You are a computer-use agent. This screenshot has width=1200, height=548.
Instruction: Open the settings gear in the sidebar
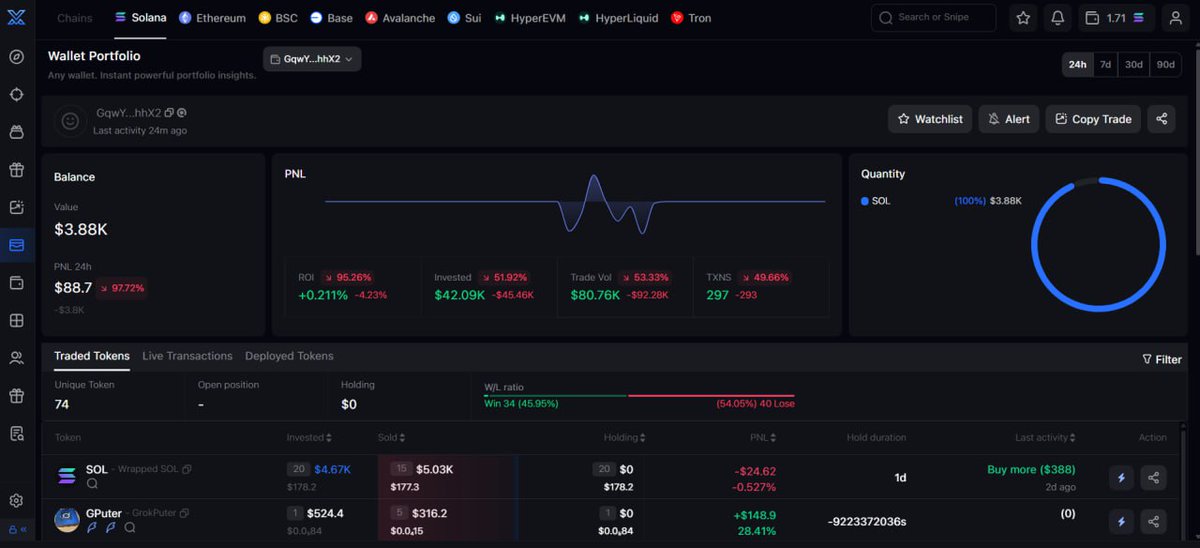[x=16, y=500]
